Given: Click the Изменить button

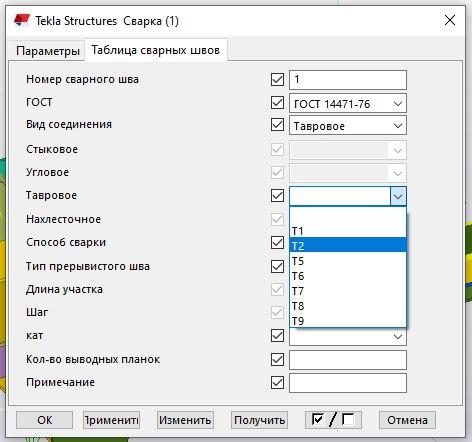Looking at the screenshot, I should [x=185, y=420].
